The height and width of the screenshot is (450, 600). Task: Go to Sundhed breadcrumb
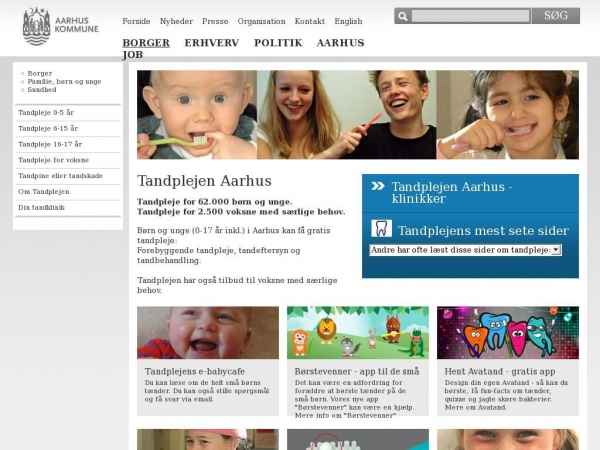pyautogui.click(x=42, y=90)
